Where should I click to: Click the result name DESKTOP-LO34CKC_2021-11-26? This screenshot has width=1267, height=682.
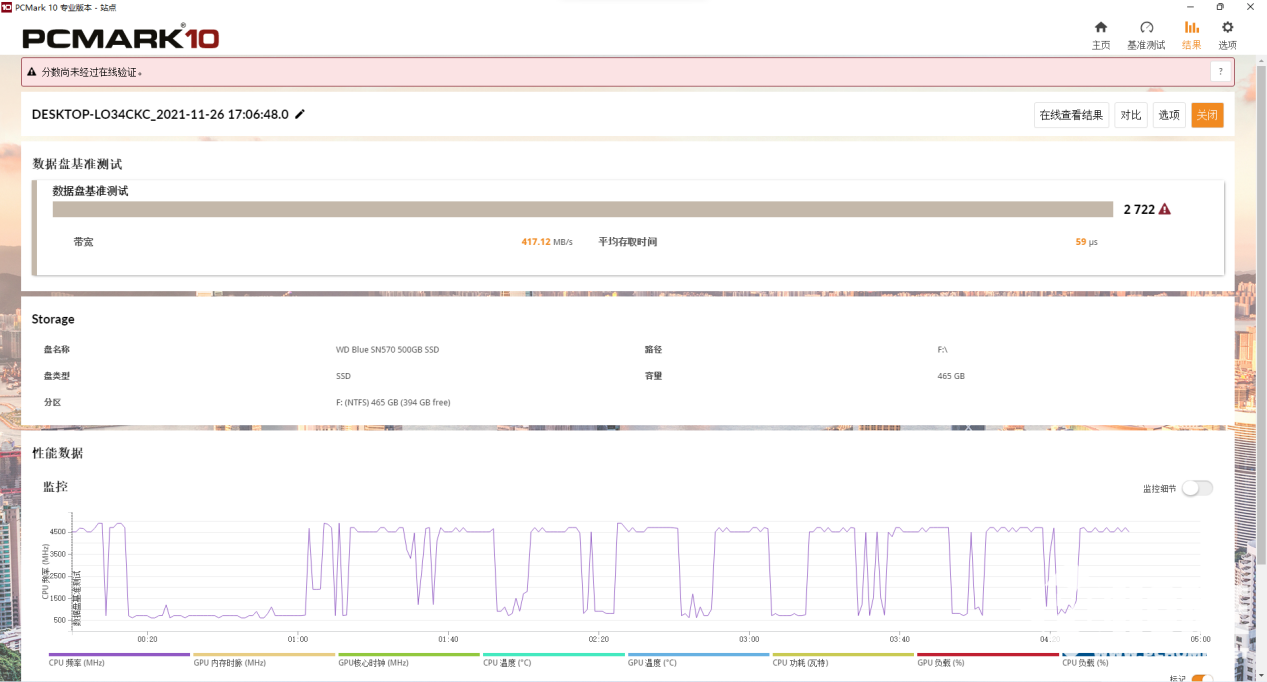pyautogui.click(x=160, y=114)
